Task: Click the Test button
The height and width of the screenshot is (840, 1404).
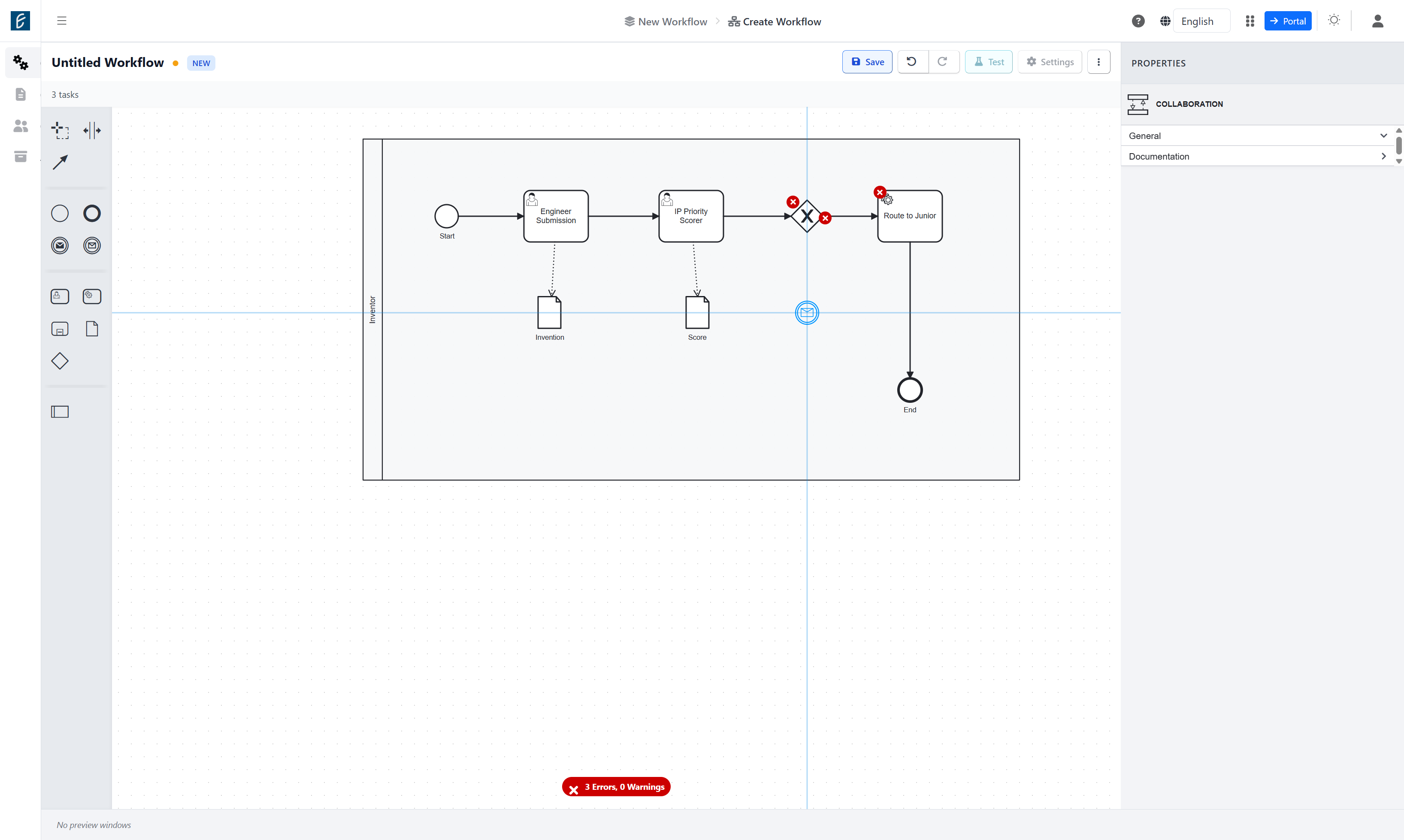Action: (989, 62)
